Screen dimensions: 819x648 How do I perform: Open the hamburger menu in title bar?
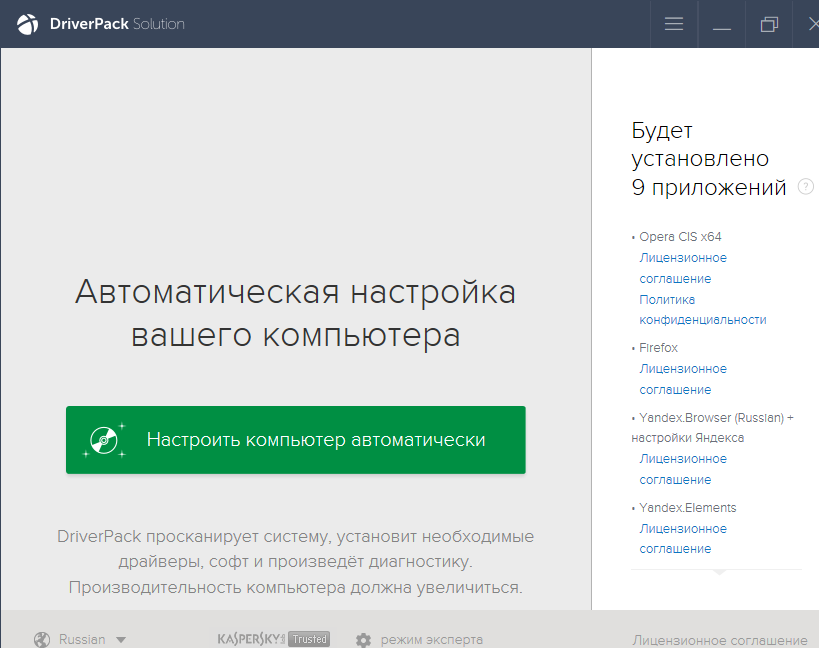pos(674,24)
